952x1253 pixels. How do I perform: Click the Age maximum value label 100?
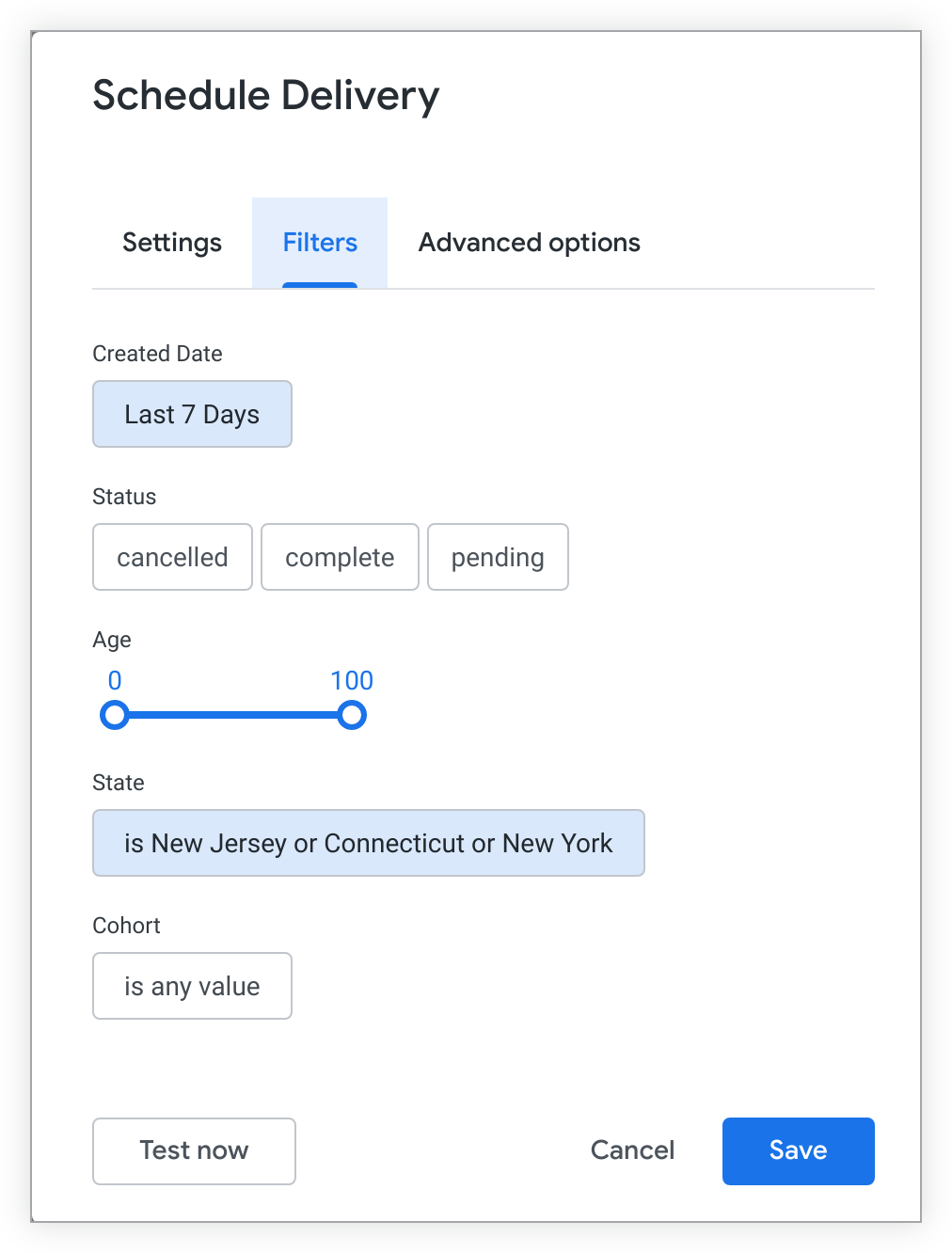tap(352, 680)
